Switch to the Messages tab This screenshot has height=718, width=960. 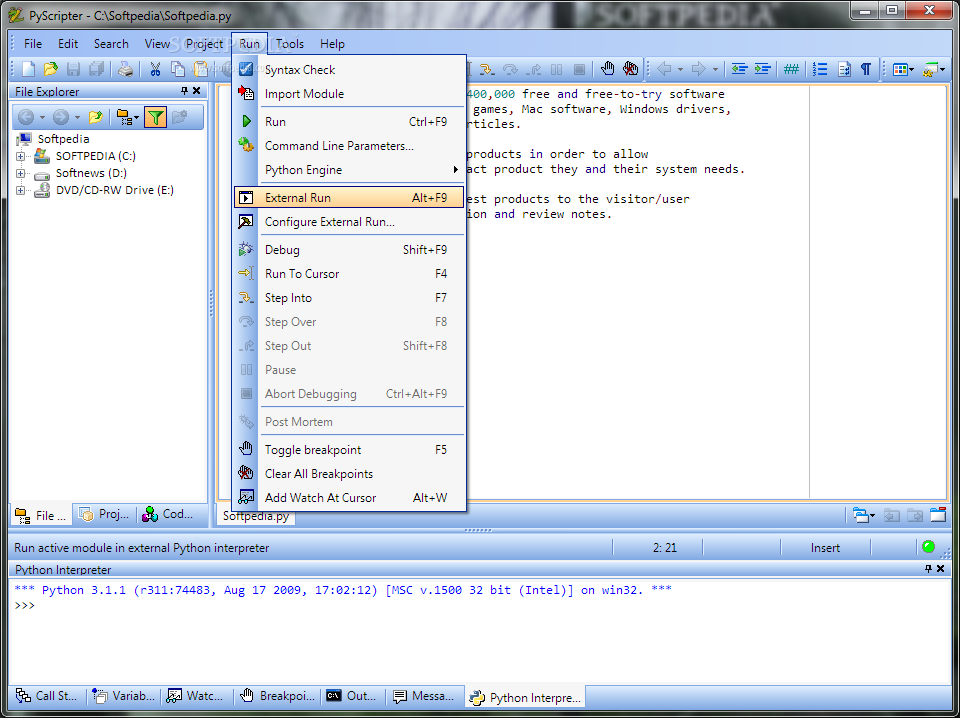coord(424,696)
